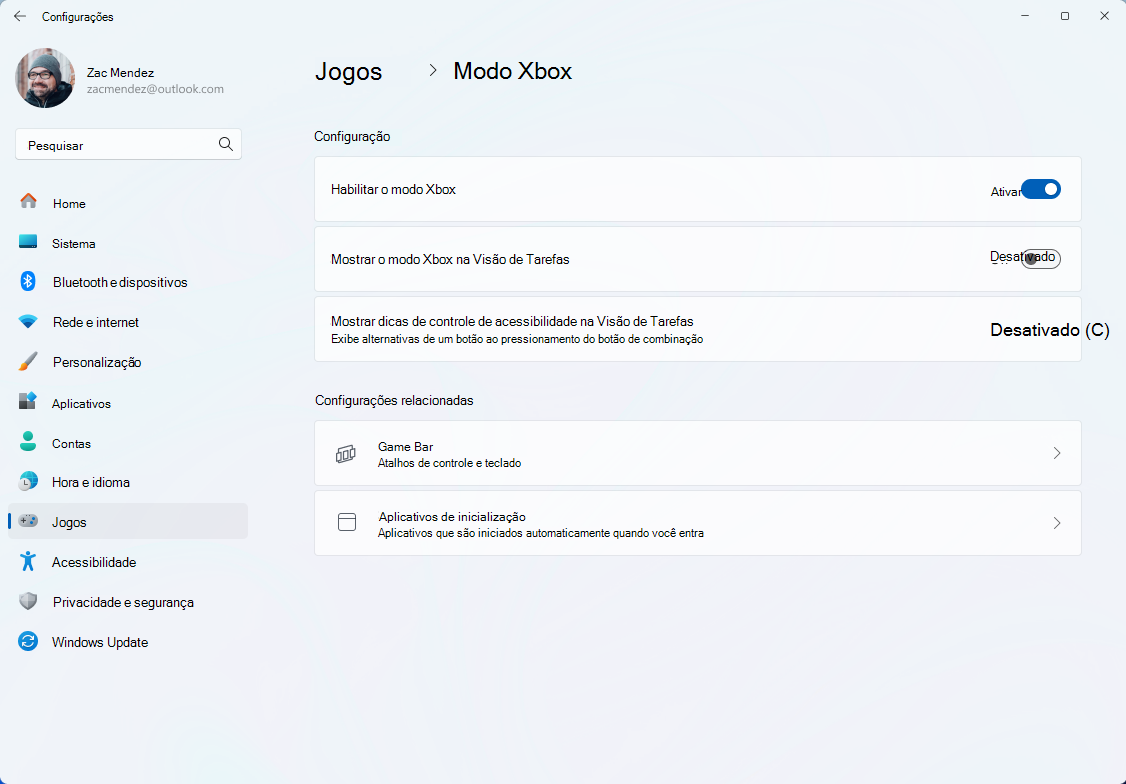The height and width of the screenshot is (784, 1126).
Task: Click the Pesquisar search field
Action: [128, 144]
